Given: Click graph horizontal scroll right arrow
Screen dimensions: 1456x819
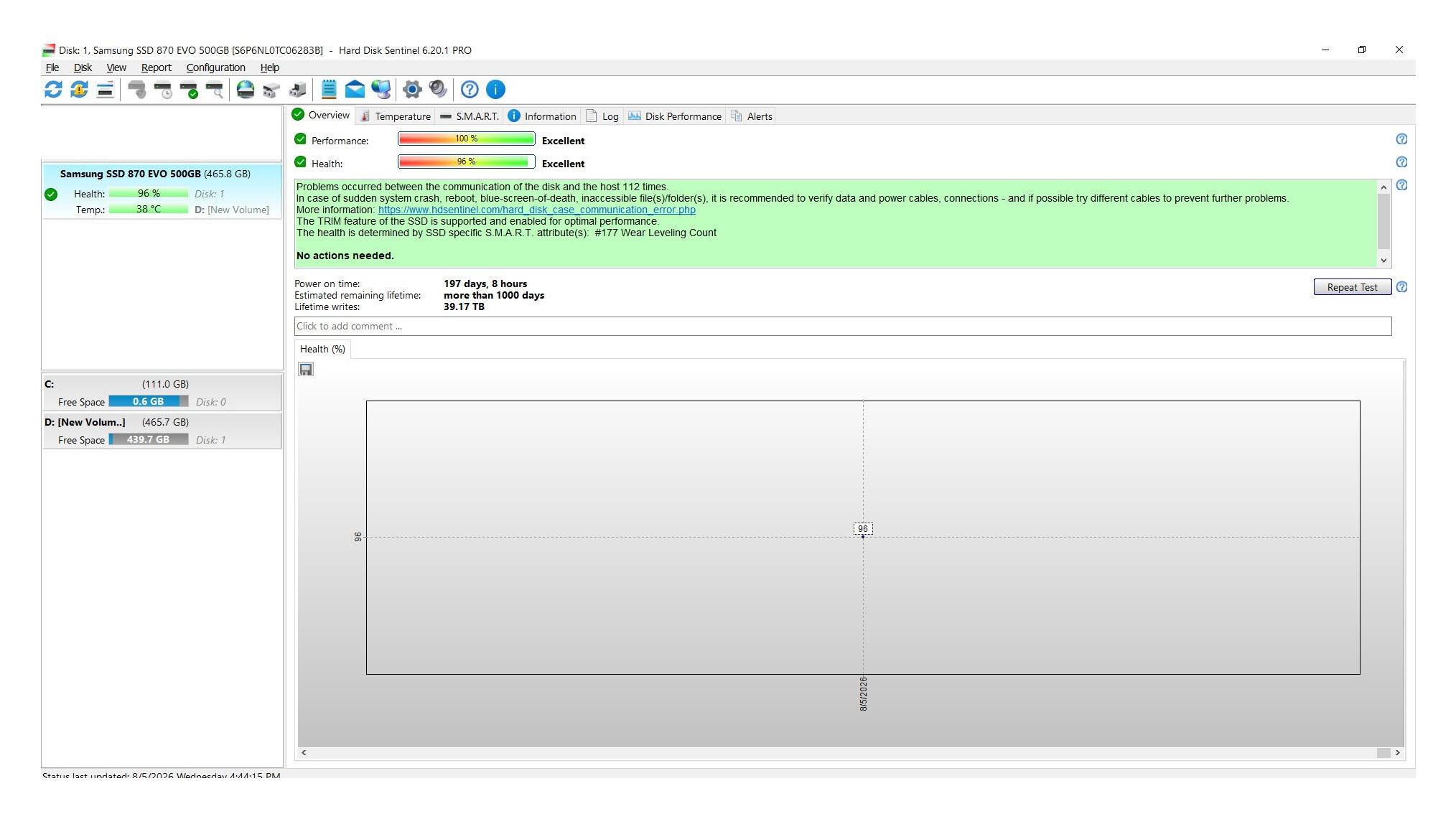Looking at the screenshot, I should (1397, 752).
